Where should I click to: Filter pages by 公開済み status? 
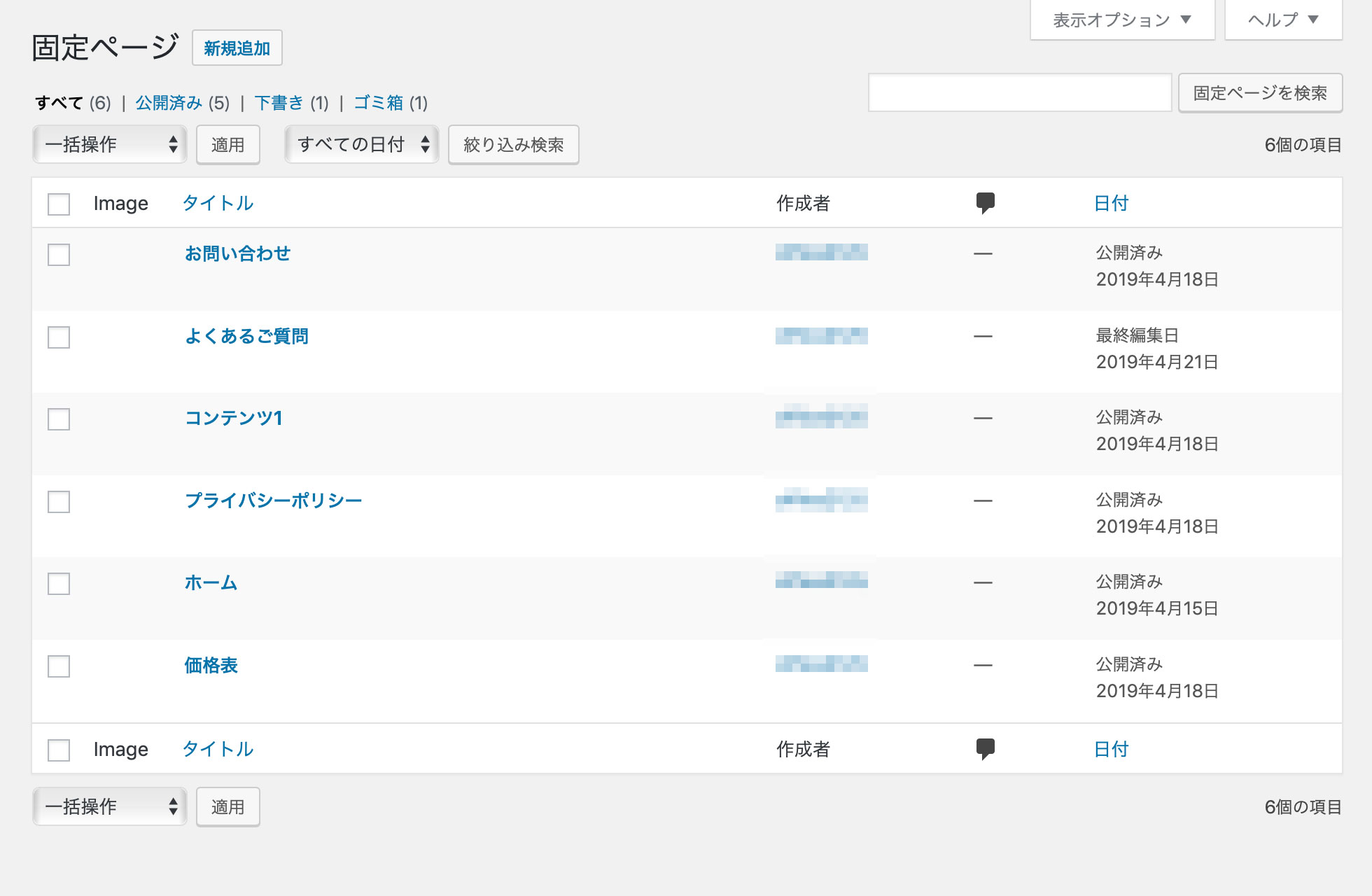169,103
